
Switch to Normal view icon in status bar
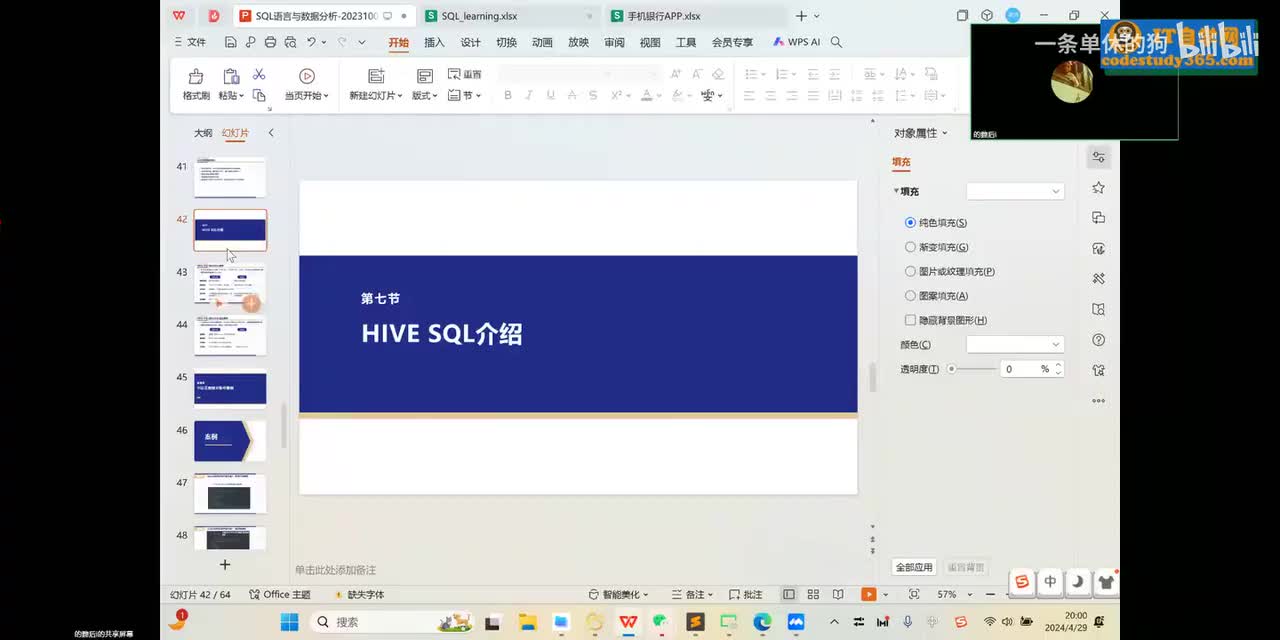coord(789,594)
